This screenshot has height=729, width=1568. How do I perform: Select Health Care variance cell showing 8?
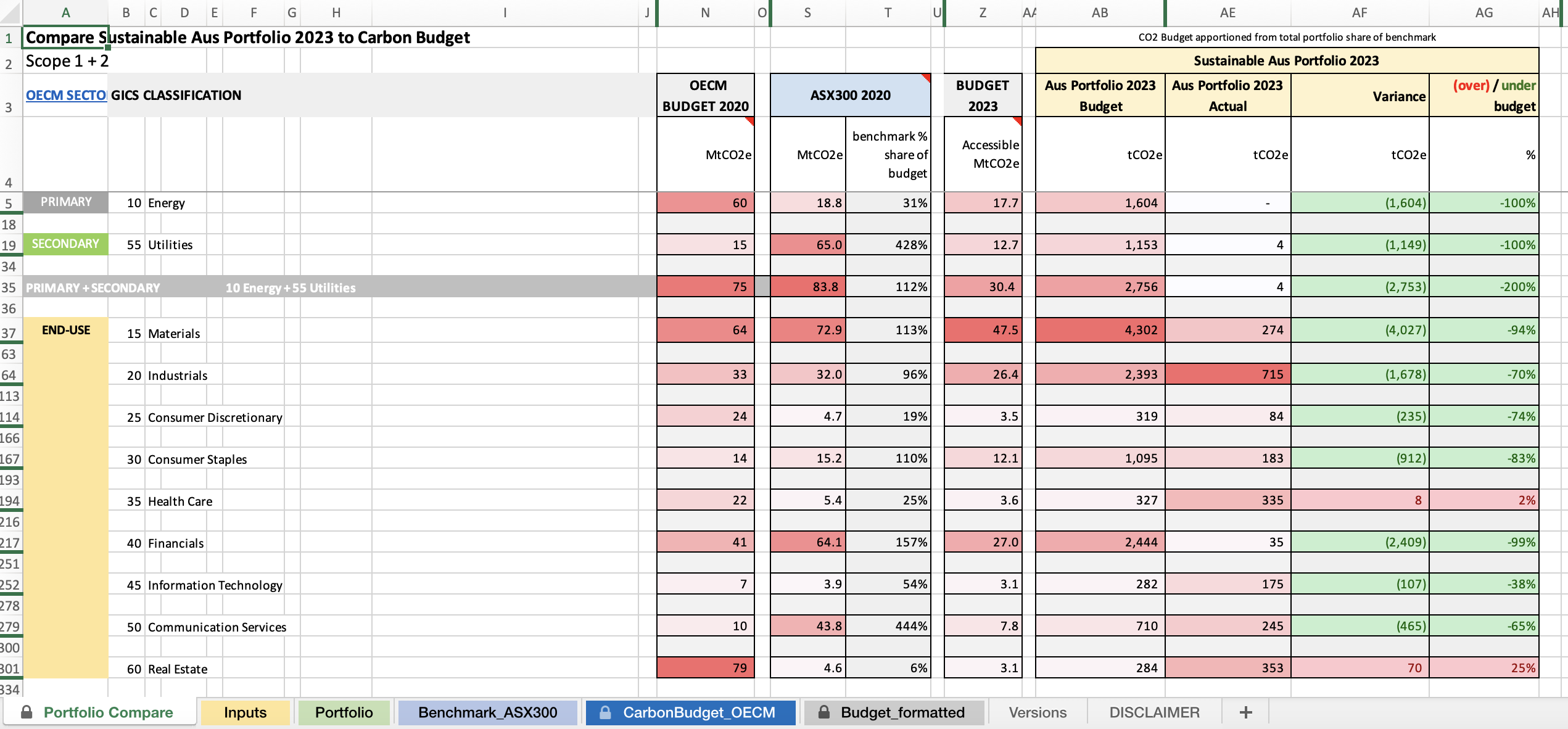click(1360, 500)
